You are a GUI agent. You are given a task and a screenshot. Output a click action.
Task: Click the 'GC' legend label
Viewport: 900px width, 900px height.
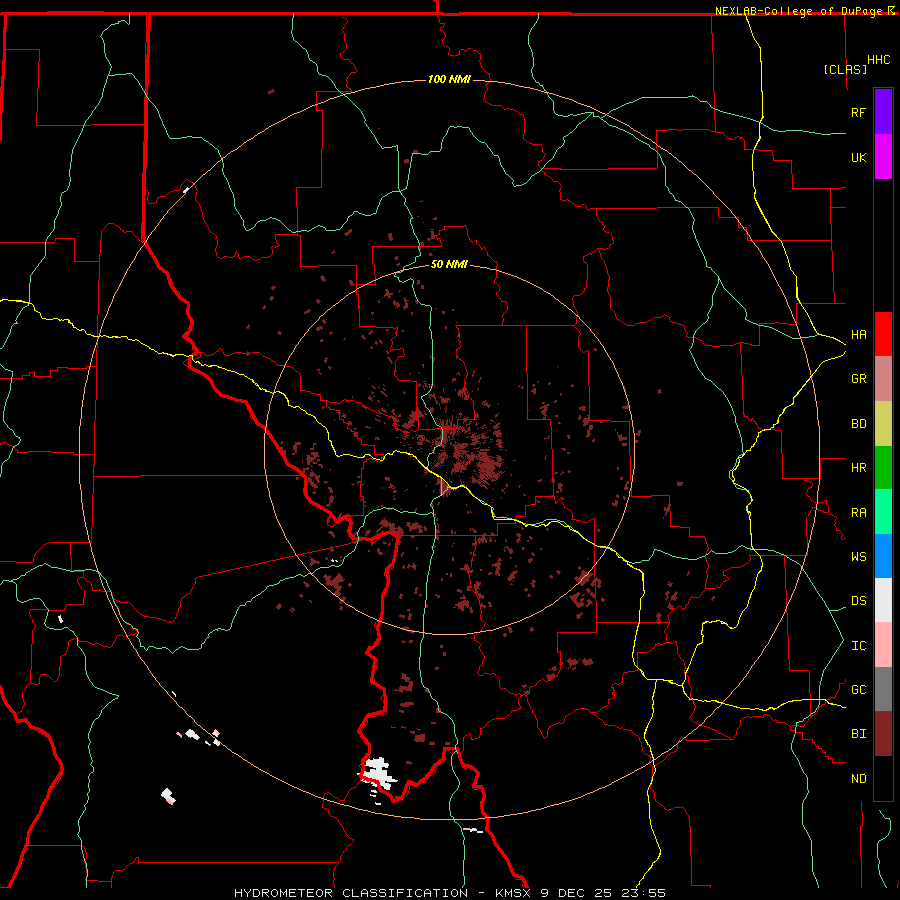859,690
